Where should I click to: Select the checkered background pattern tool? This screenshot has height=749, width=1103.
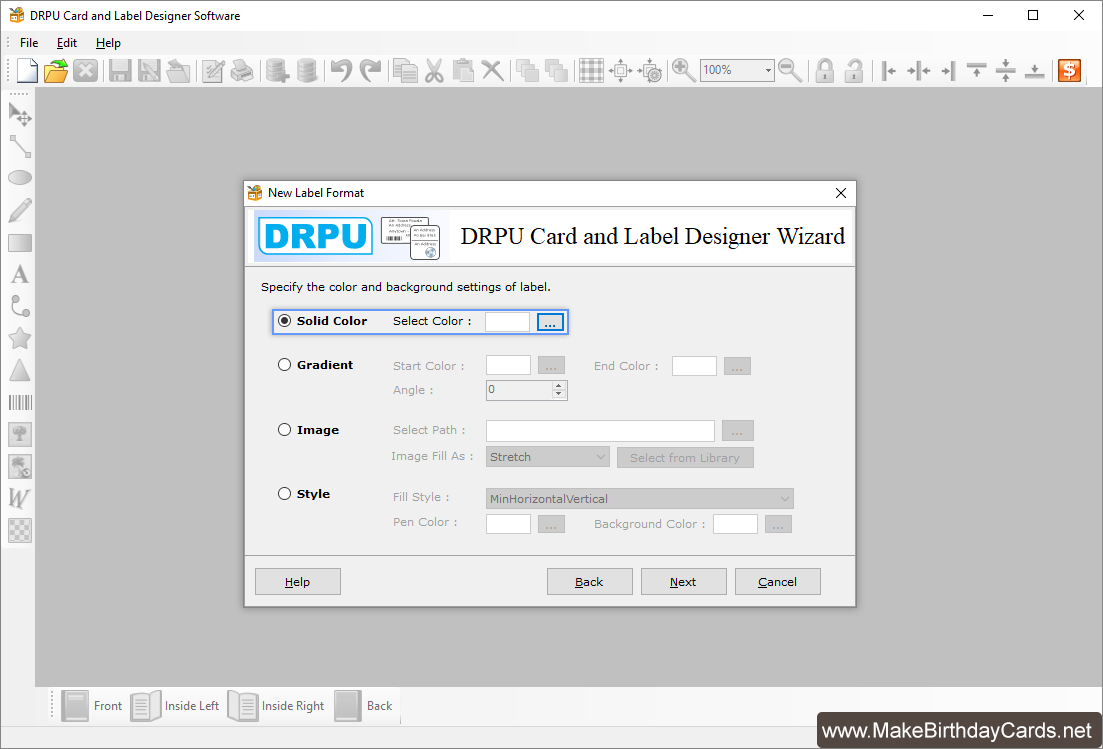point(20,530)
